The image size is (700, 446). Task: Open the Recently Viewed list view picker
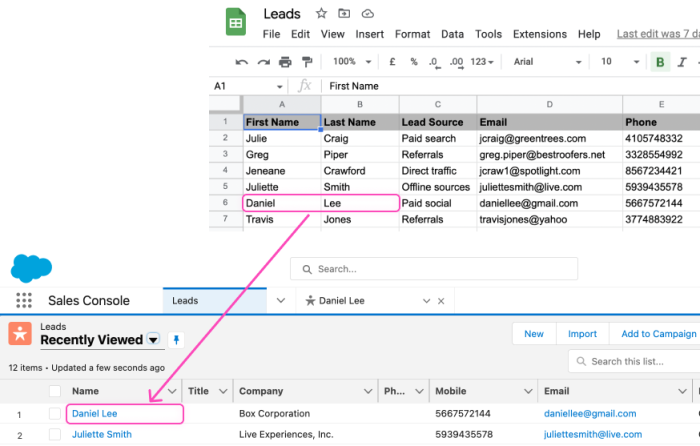(x=153, y=340)
